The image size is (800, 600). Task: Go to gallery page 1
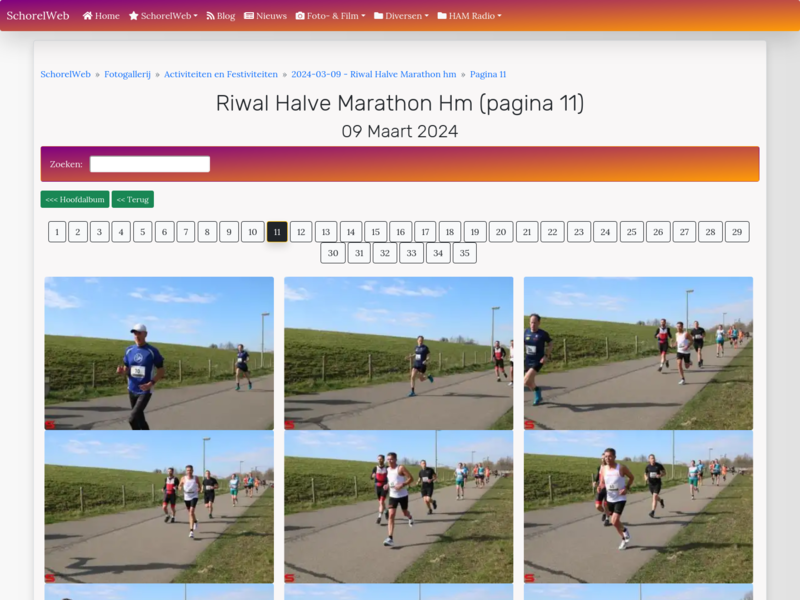(x=57, y=232)
